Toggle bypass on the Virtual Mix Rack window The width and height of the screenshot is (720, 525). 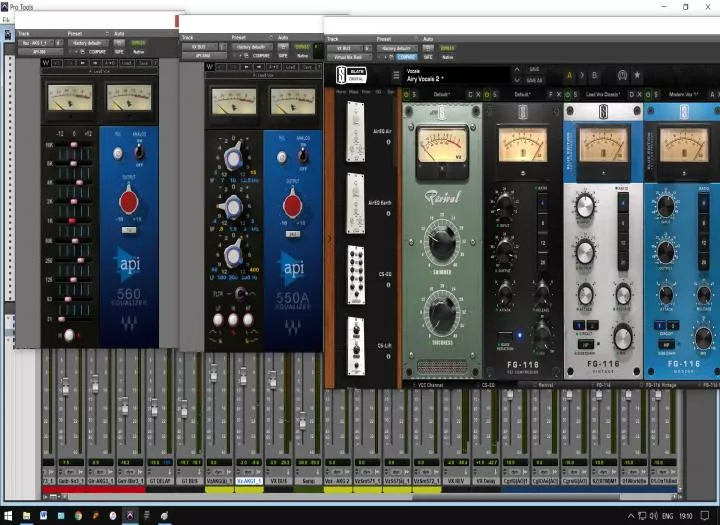coord(447,48)
